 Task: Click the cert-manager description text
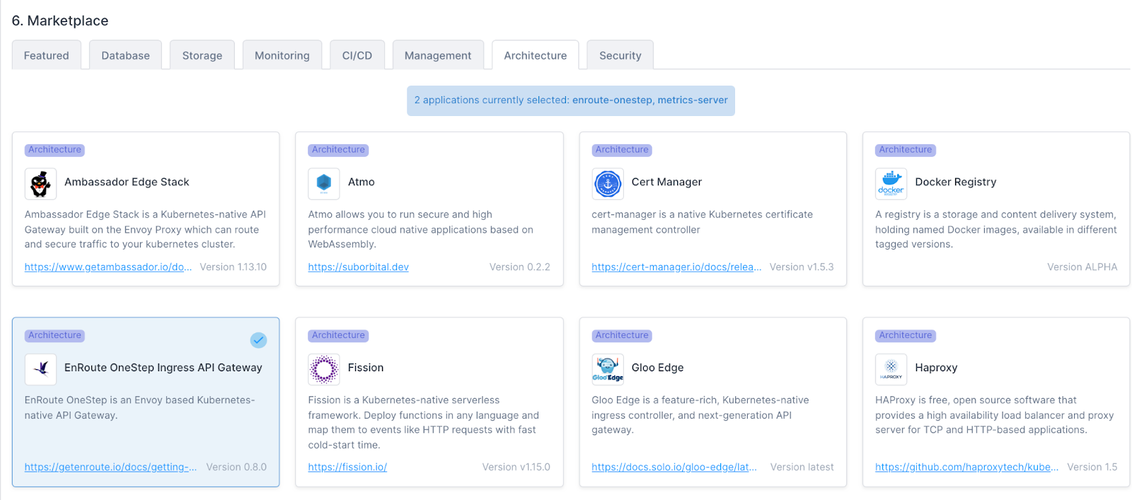[x=702, y=222]
